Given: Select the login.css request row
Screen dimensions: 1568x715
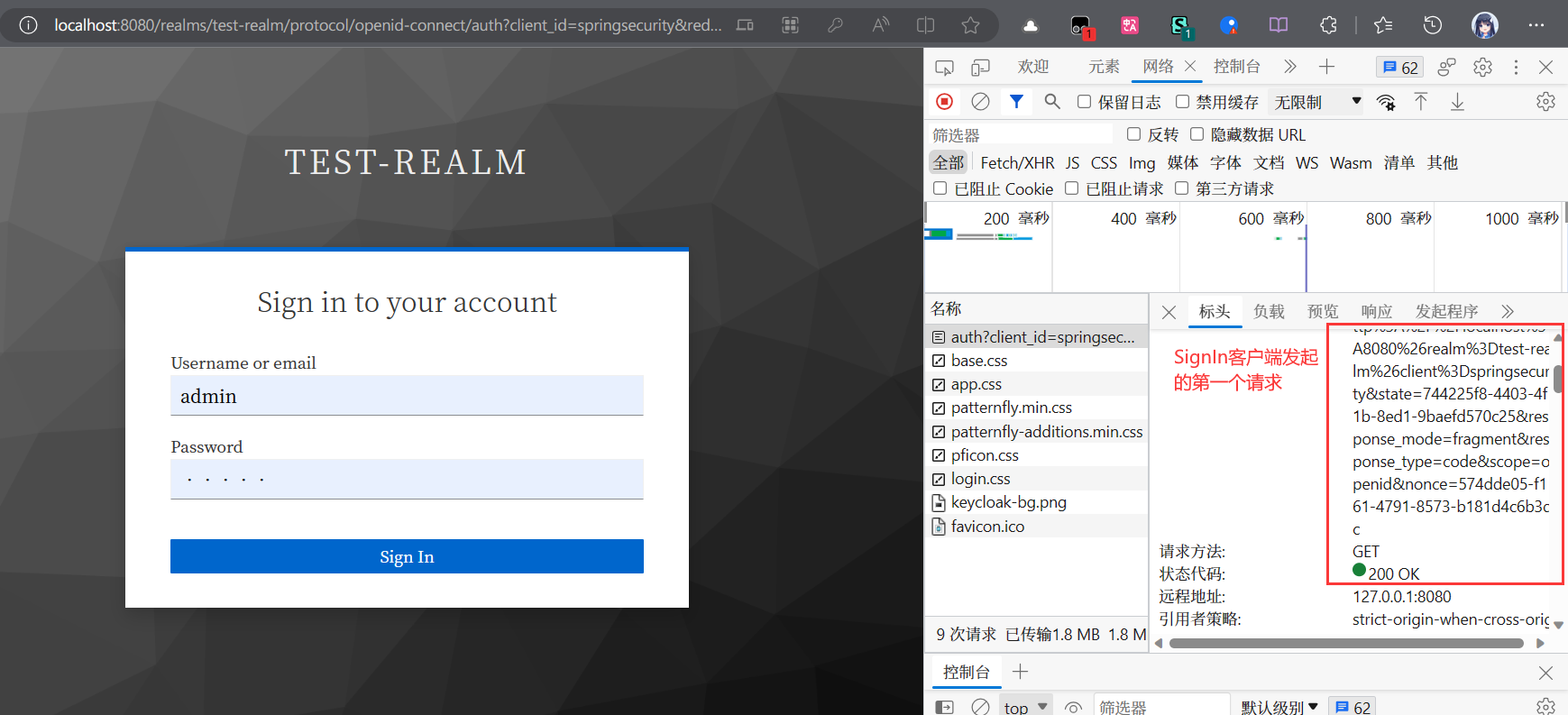Looking at the screenshot, I should (1036, 479).
